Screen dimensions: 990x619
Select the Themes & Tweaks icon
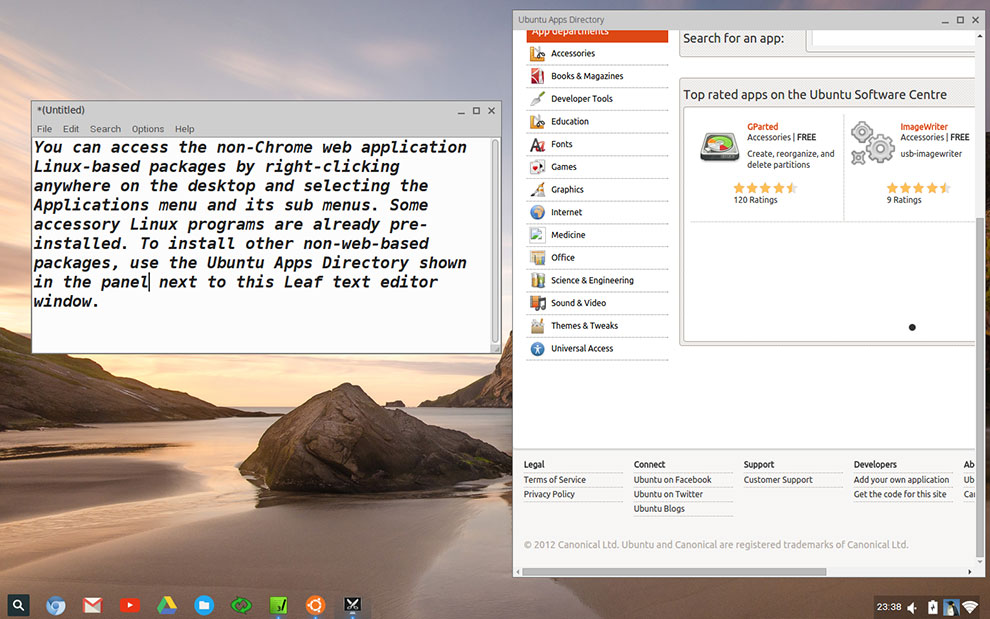pos(537,326)
